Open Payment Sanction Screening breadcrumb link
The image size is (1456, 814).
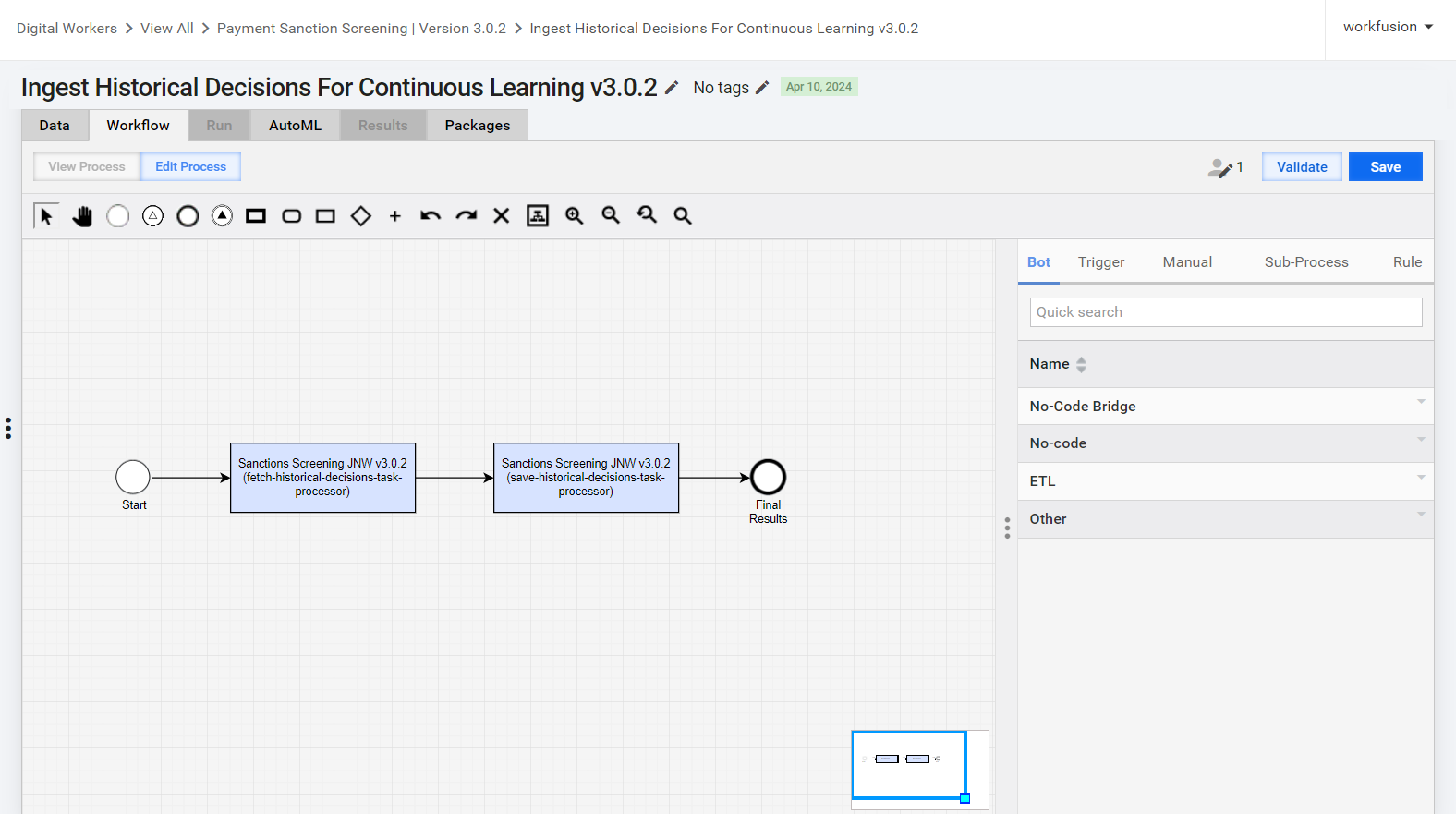pyautogui.click(x=361, y=29)
